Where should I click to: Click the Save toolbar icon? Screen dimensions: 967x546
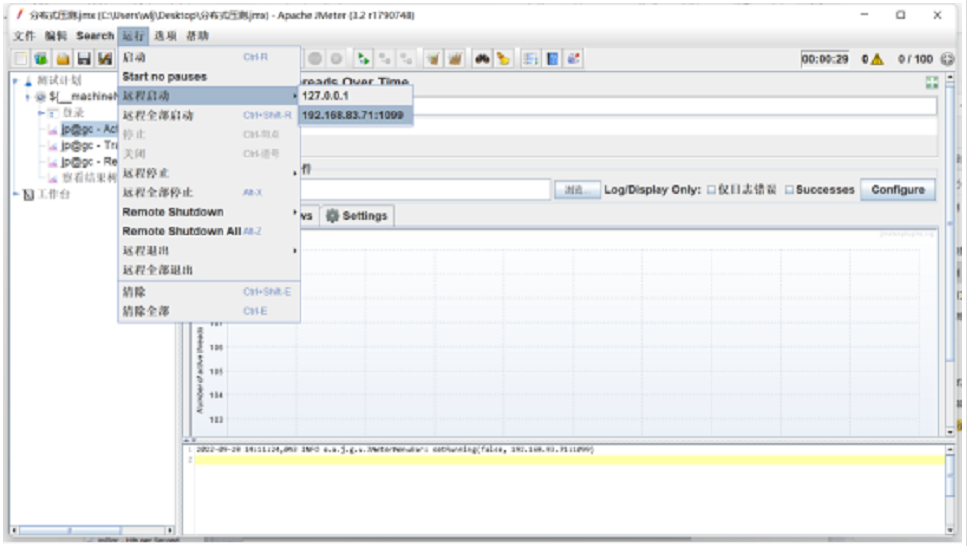tap(84, 60)
